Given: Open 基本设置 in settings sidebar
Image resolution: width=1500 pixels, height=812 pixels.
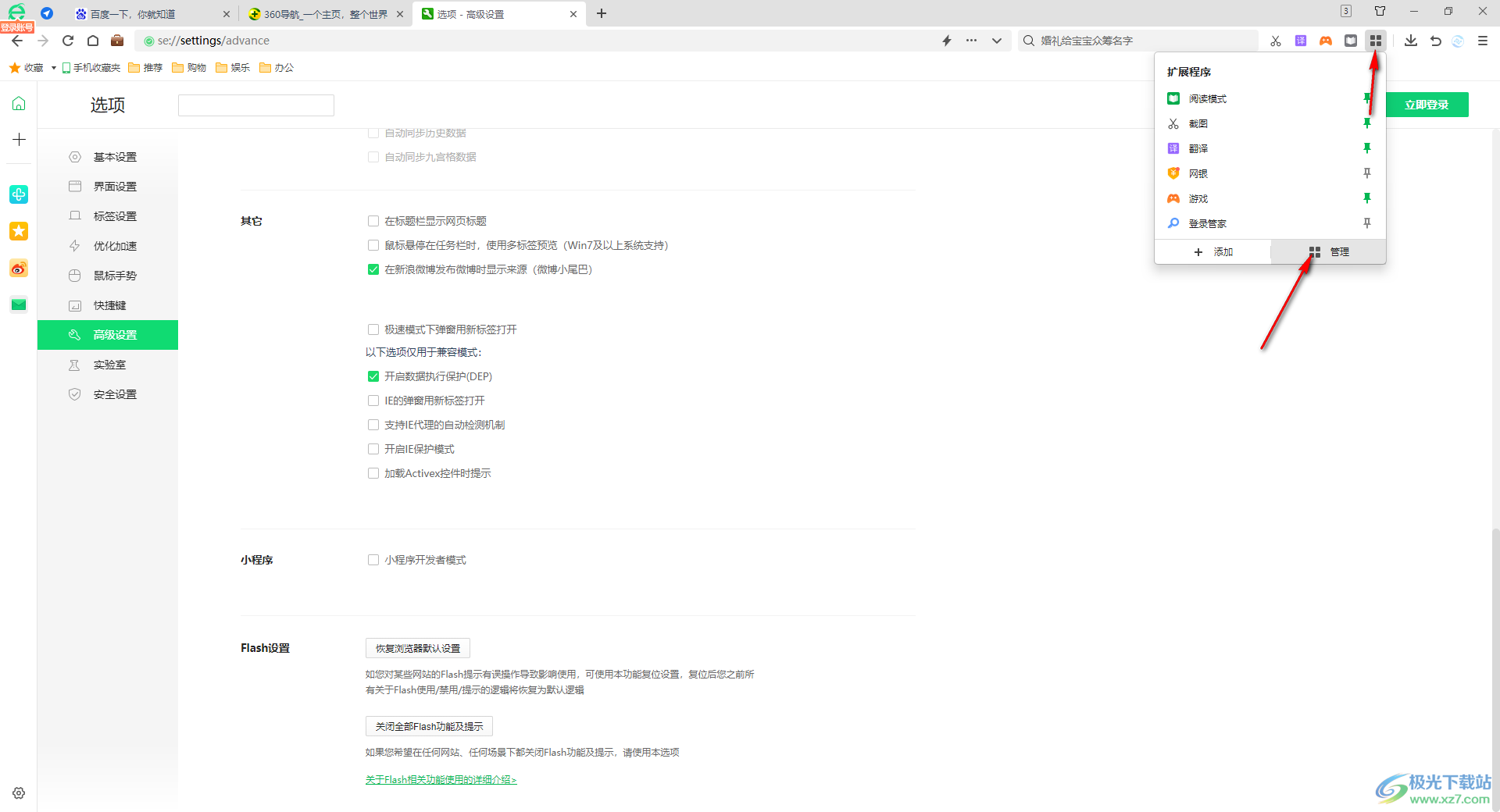Looking at the screenshot, I should point(108,157).
